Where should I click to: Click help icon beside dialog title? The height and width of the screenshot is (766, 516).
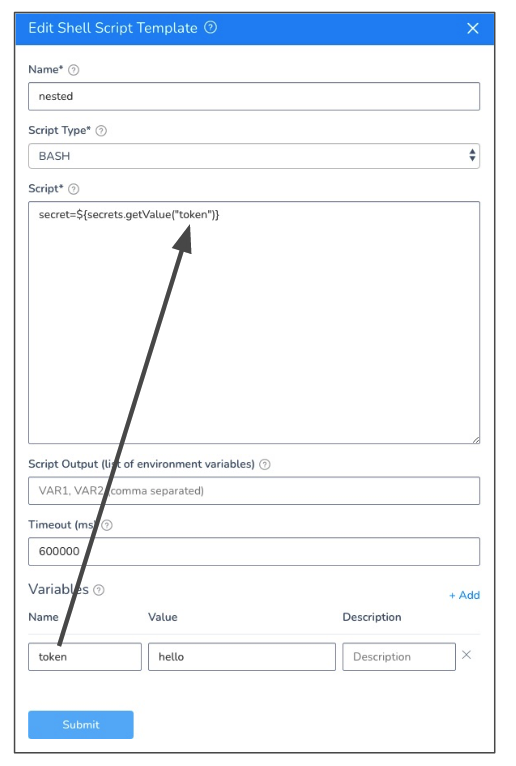[210, 27]
